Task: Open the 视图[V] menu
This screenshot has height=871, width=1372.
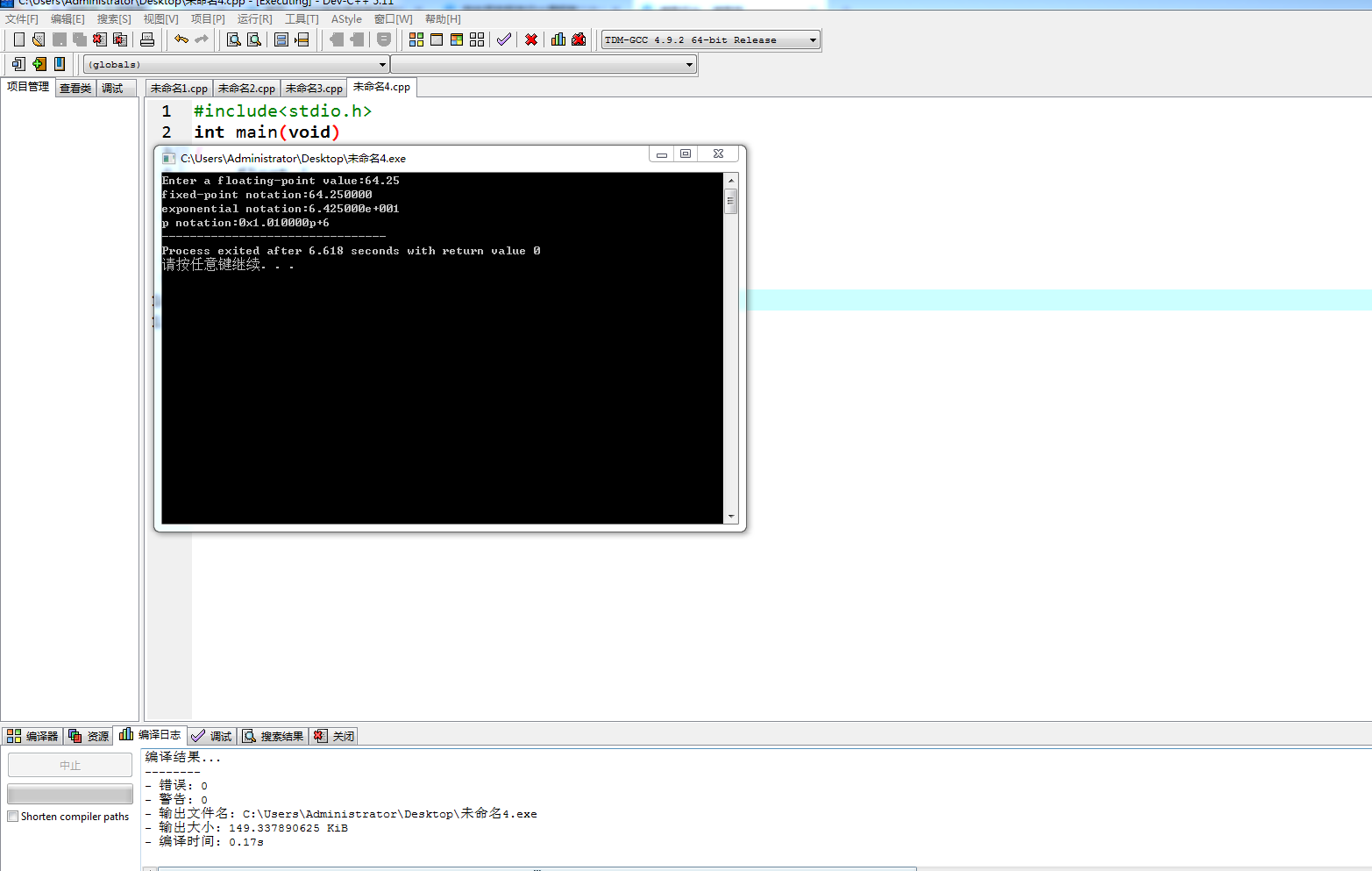Action: coord(160,18)
